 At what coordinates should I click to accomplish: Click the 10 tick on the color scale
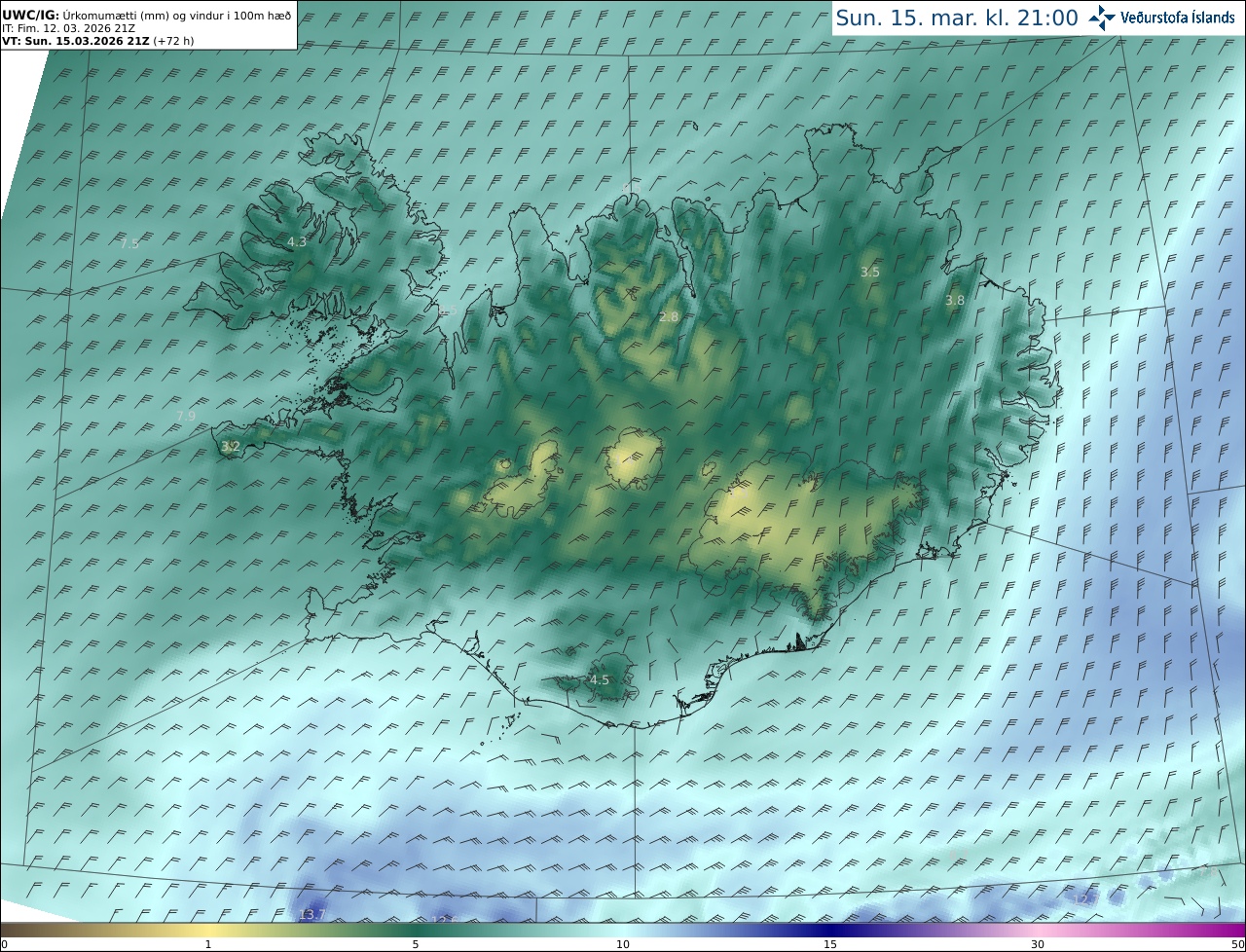[623, 944]
